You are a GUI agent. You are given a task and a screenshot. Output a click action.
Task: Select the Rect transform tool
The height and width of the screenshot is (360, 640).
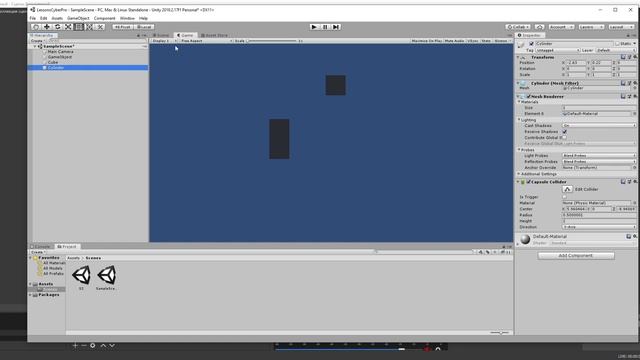click(78, 27)
